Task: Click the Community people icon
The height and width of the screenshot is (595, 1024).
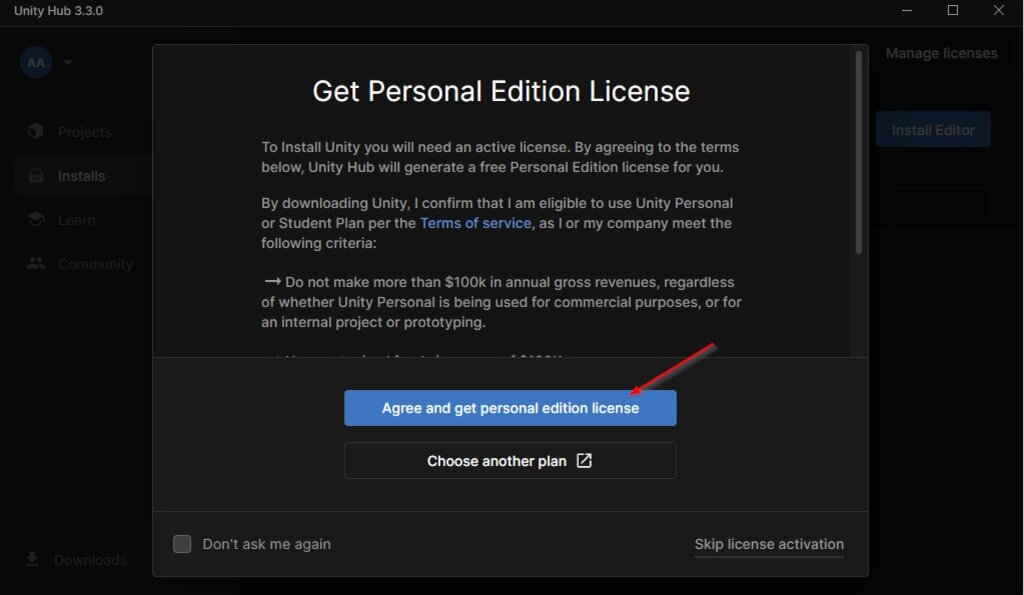Action: [36, 263]
